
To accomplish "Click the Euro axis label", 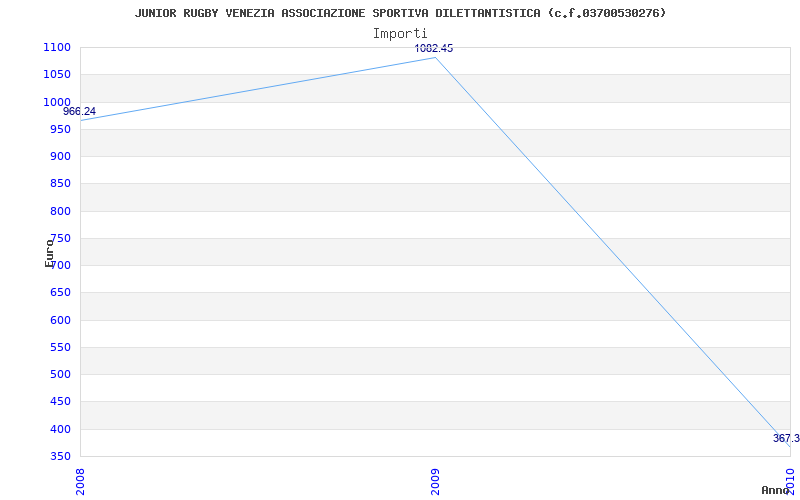I will tap(49, 253).
